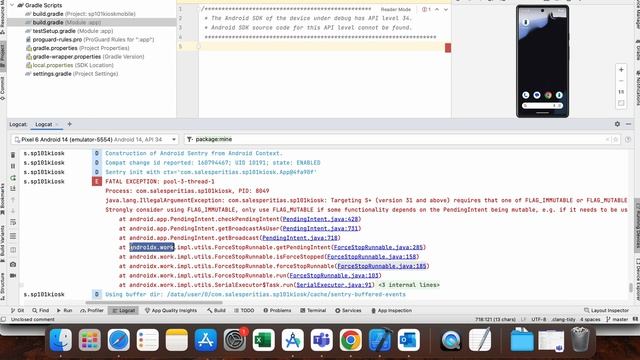This screenshot has width=640, height=360.
Task: Zoom in the emulator display
Action: pos(621,70)
